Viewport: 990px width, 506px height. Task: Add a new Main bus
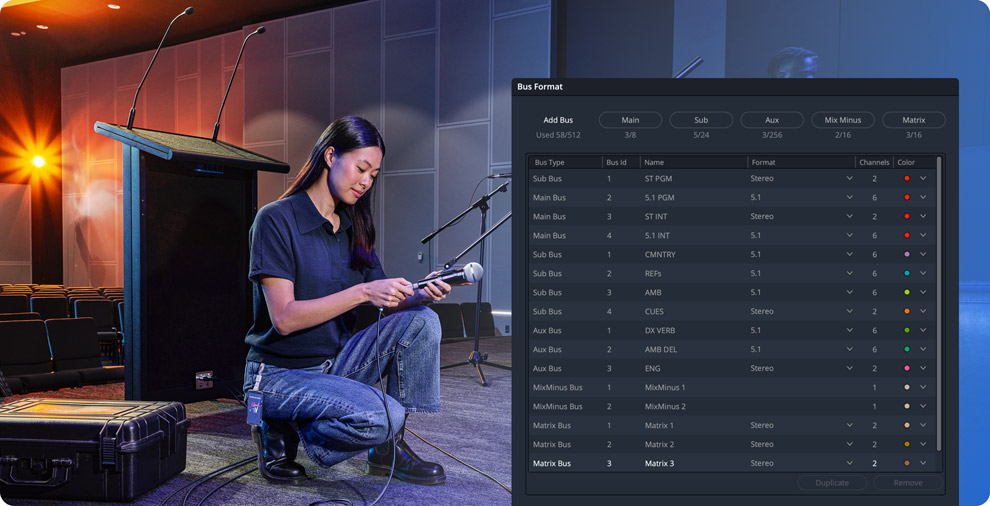[x=630, y=120]
